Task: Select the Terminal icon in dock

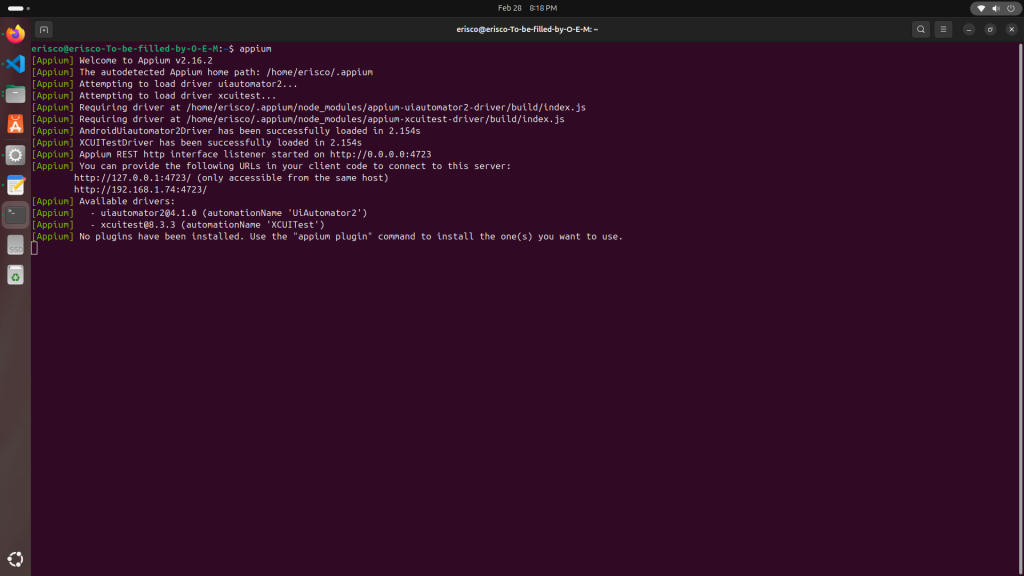Action: pos(15,214)
